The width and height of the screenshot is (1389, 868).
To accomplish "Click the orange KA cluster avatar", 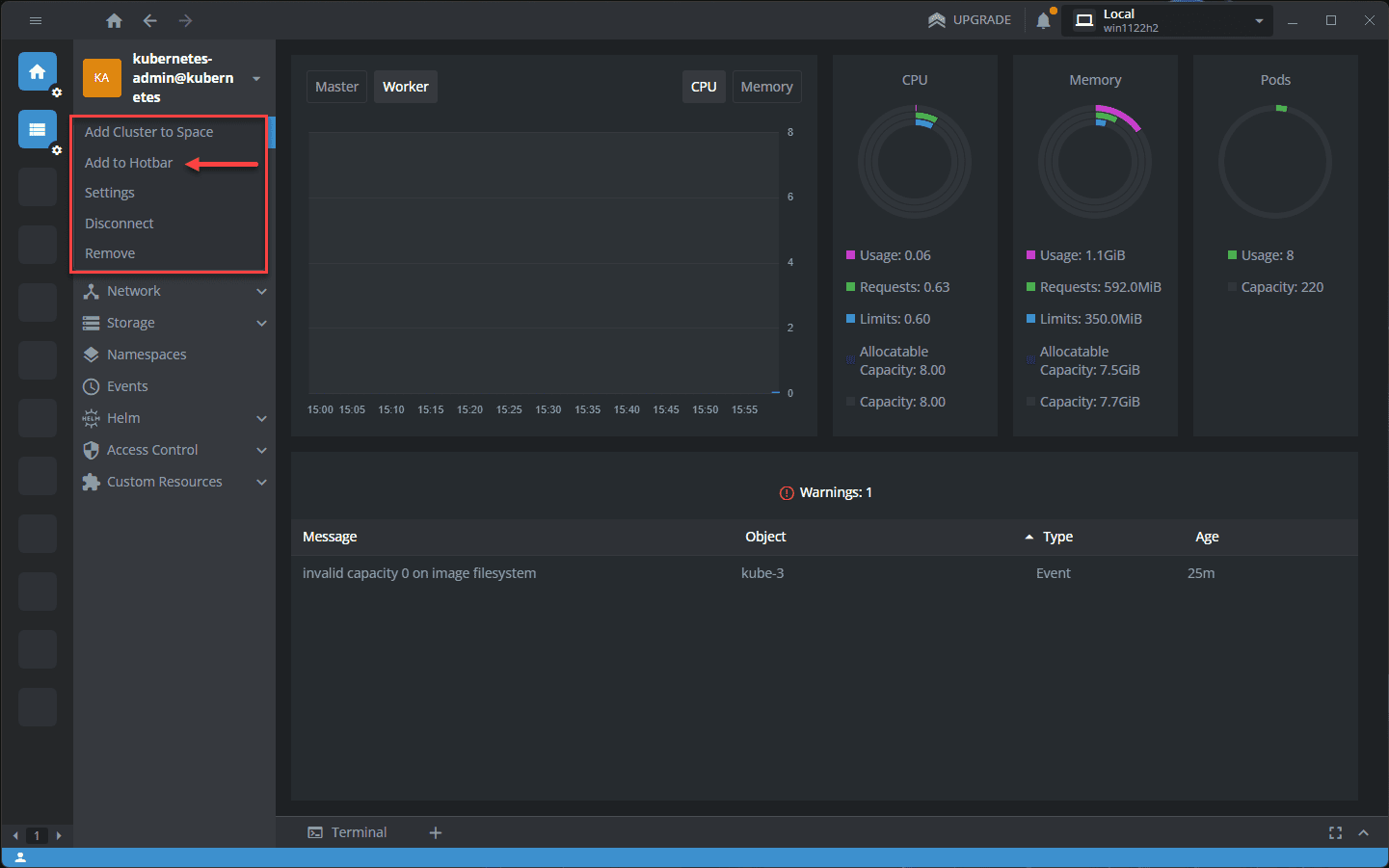I will pyautogui.click(x=102, y=78).
